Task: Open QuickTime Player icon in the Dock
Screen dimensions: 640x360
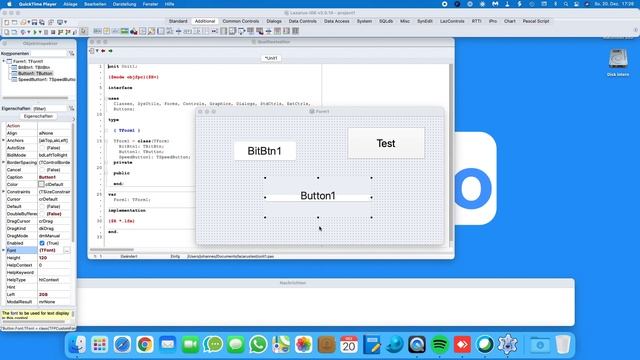Action: (417, 345)
